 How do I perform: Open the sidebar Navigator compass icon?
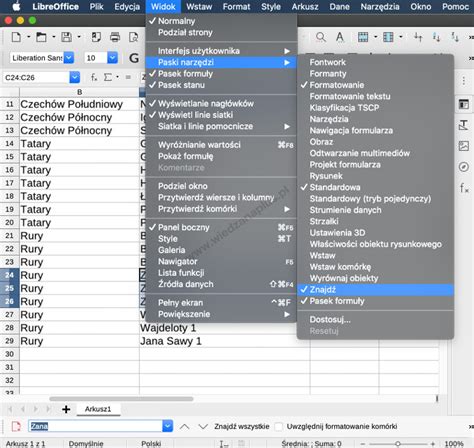tap(464, 167)
